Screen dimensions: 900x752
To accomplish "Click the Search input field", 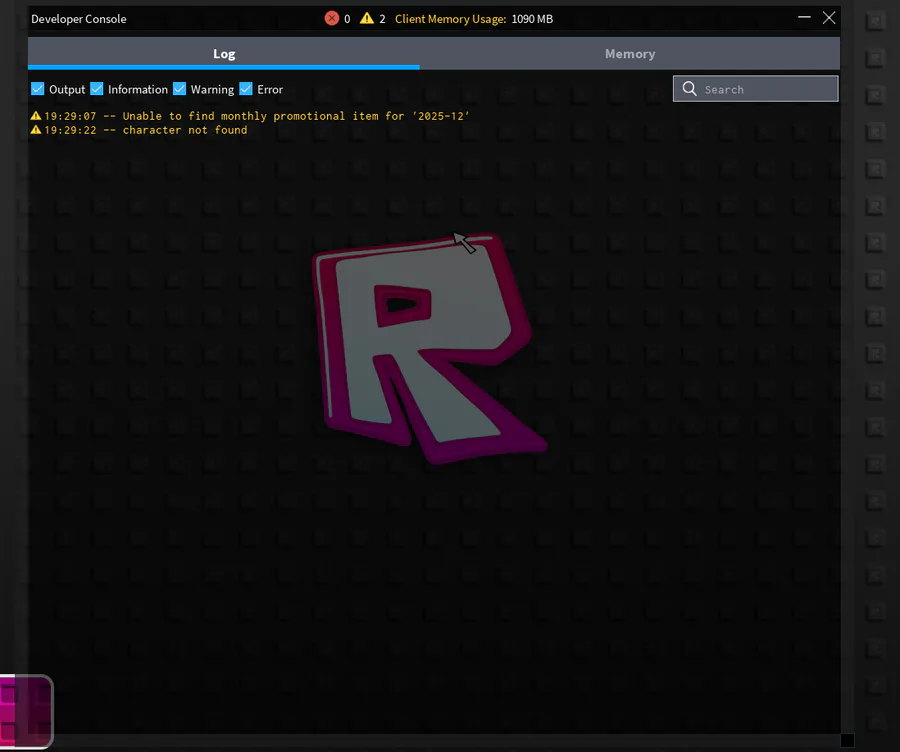I will point(755,89).
